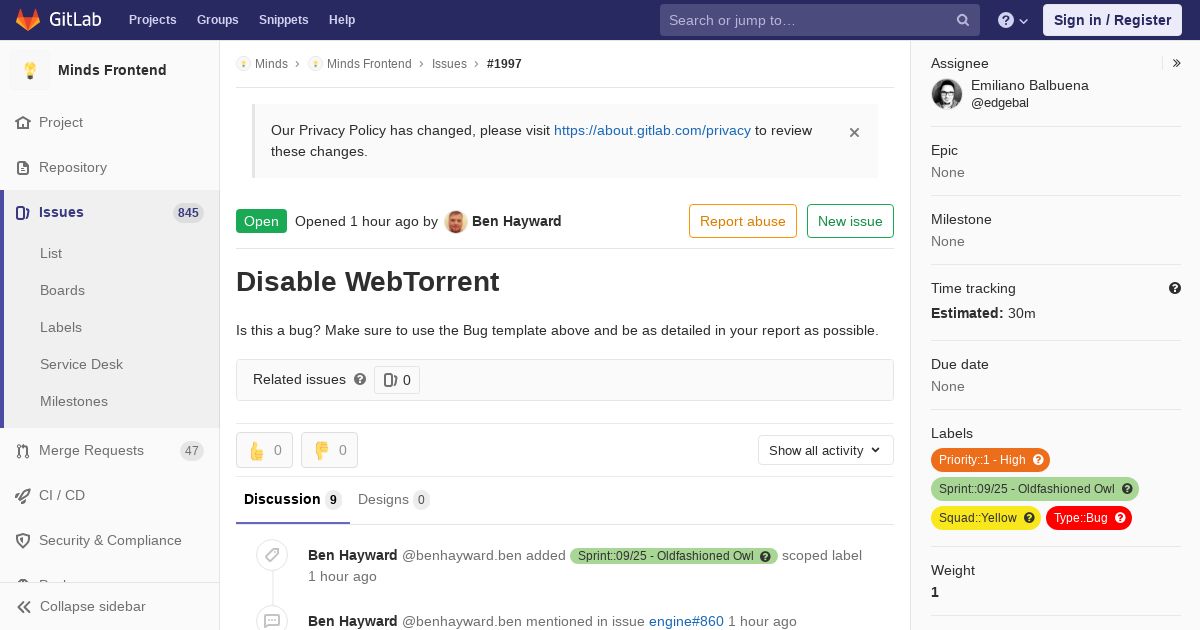Screen dimensions: 1200x630
Task: Give a thumbs down reaction
Action: [x=329, y=450]
